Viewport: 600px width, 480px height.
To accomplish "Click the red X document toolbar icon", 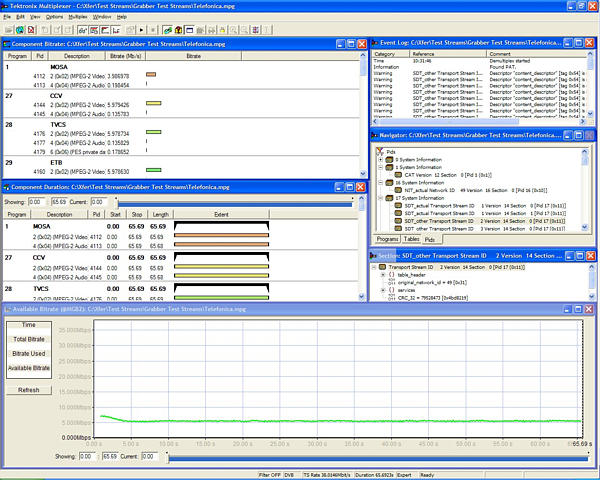I will click(x=29, y=30).
